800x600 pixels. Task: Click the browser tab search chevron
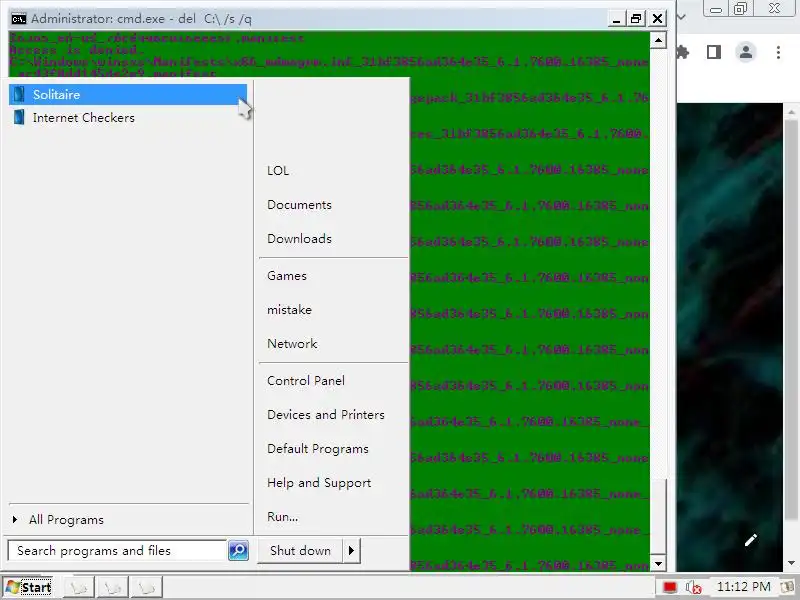coord(681,16)
